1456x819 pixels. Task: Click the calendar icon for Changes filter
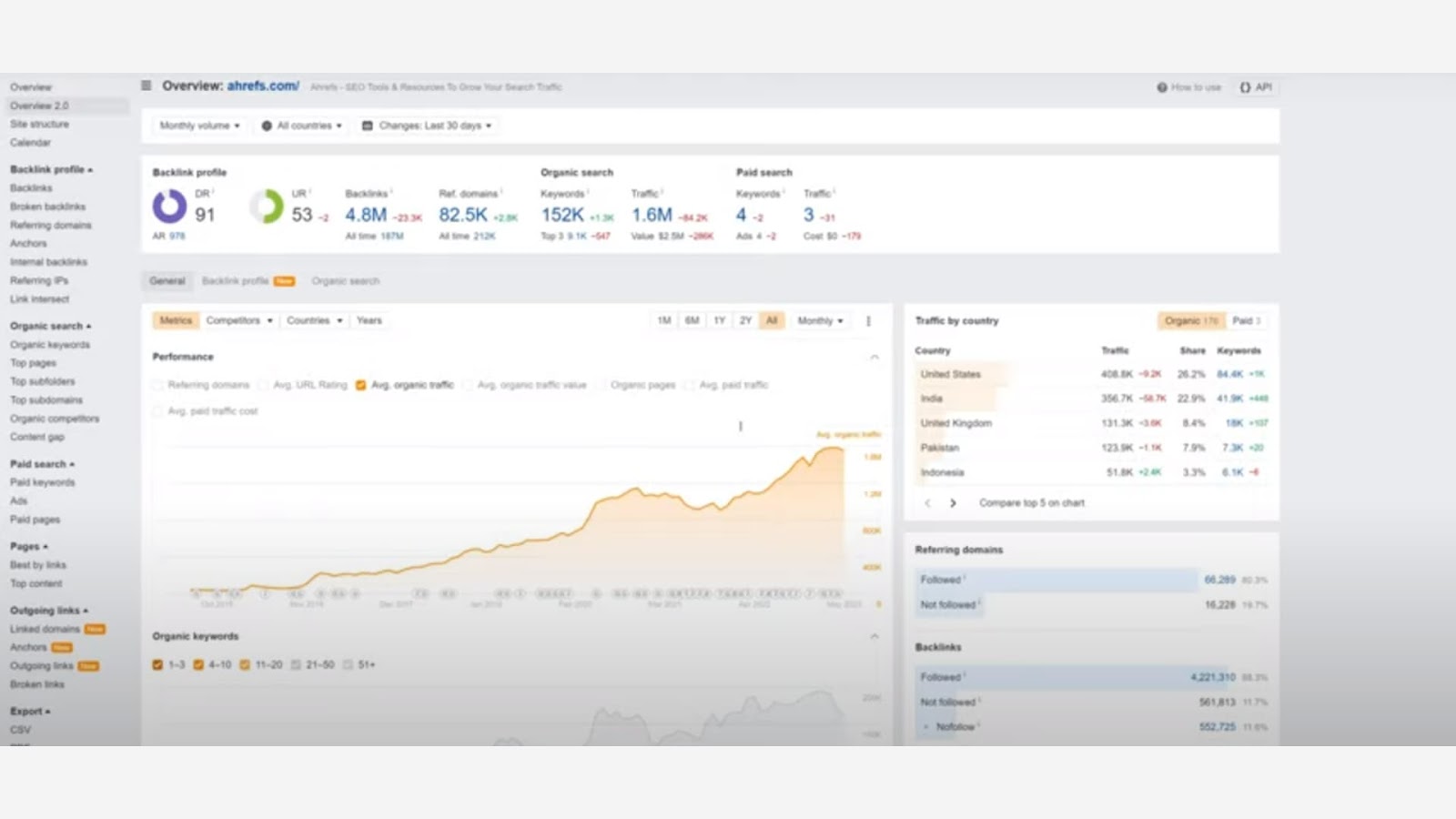[368, 126]
